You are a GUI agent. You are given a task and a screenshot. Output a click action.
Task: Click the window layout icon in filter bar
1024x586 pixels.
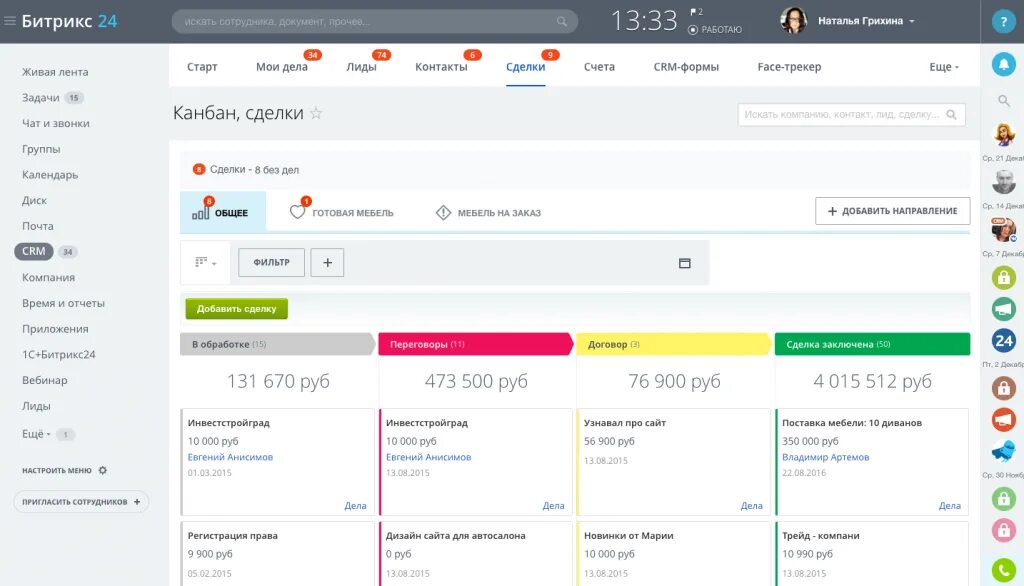(684, 263)
